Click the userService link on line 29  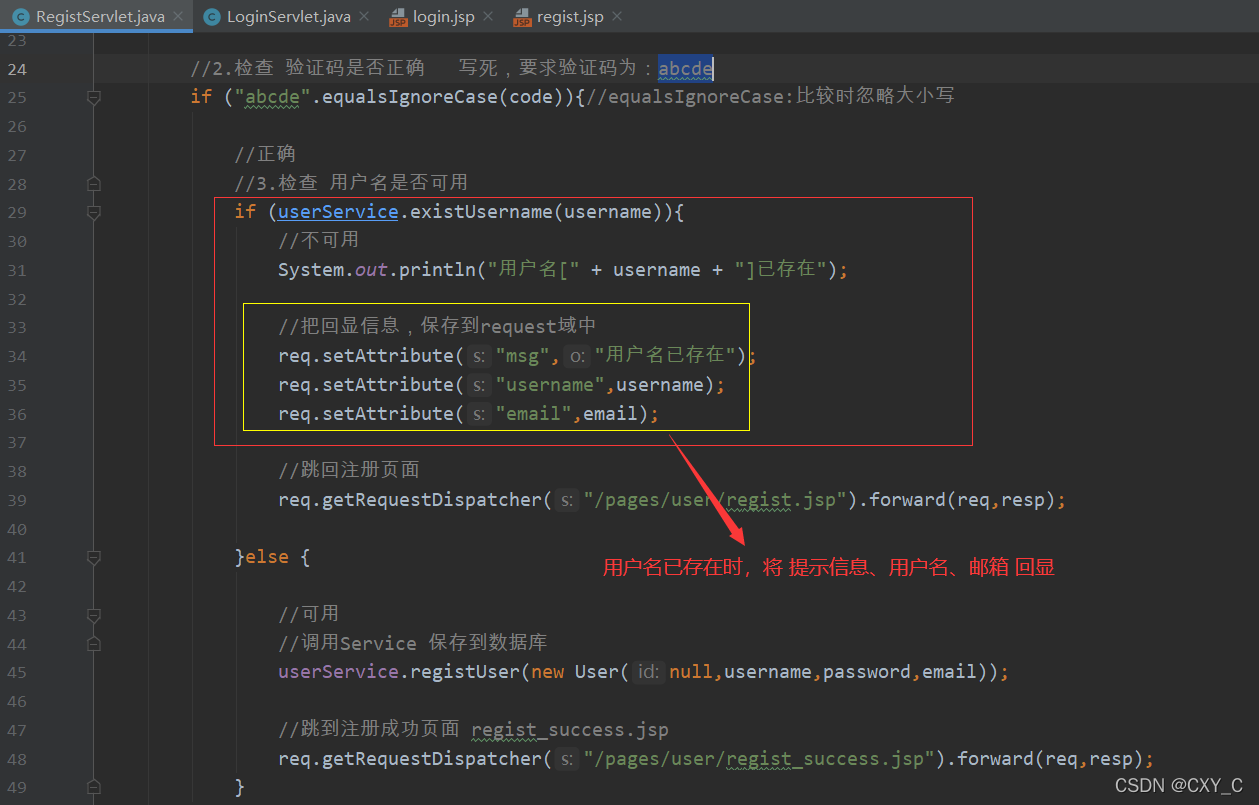click(x=338, y=212)
